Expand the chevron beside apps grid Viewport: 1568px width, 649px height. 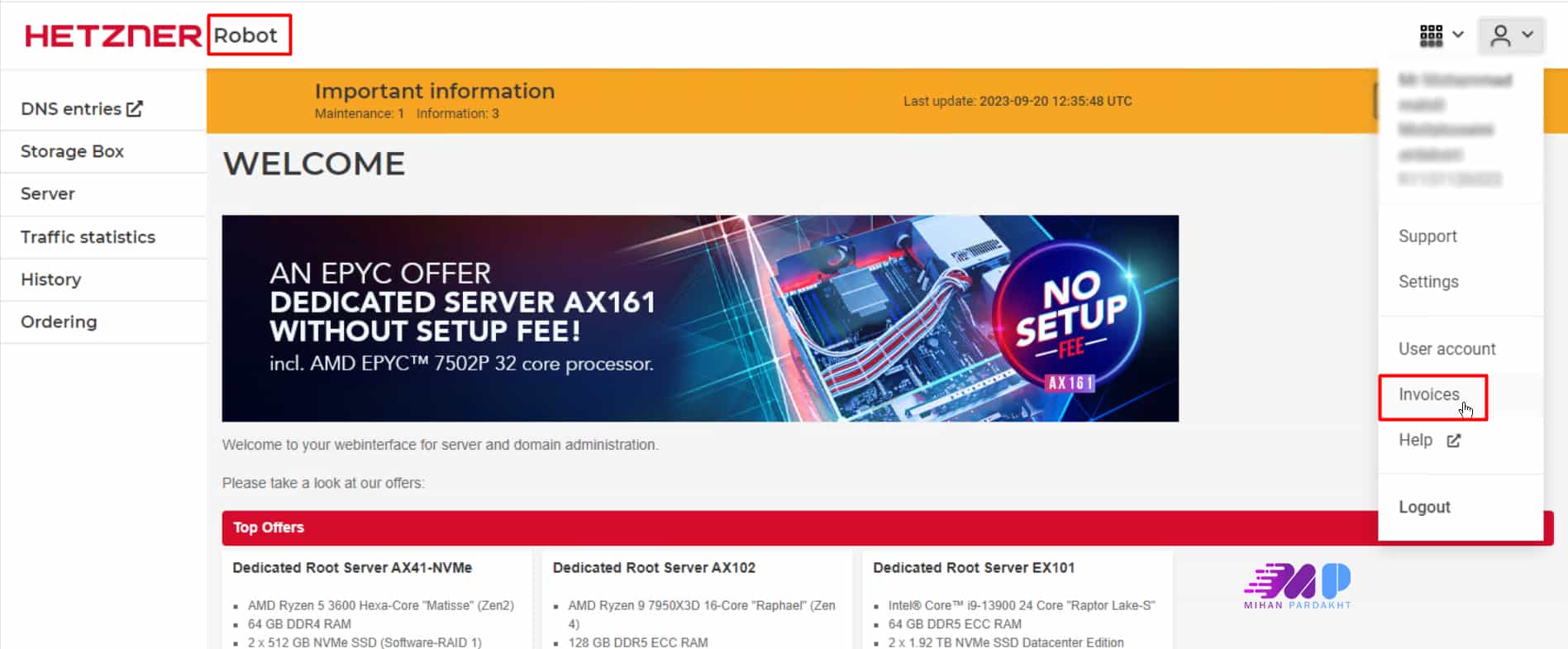click(1458, 35)
